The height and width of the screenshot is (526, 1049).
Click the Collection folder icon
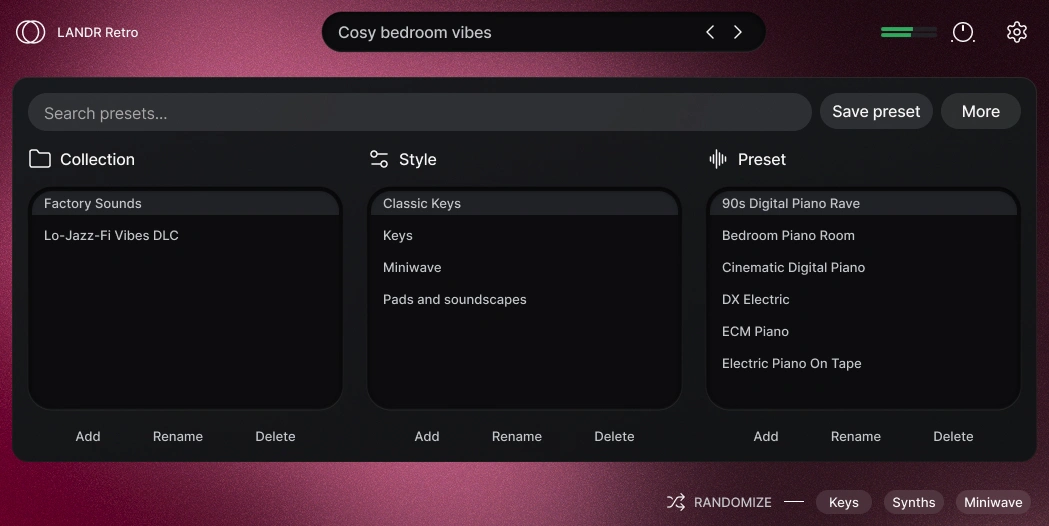click(x=39, y=159)
